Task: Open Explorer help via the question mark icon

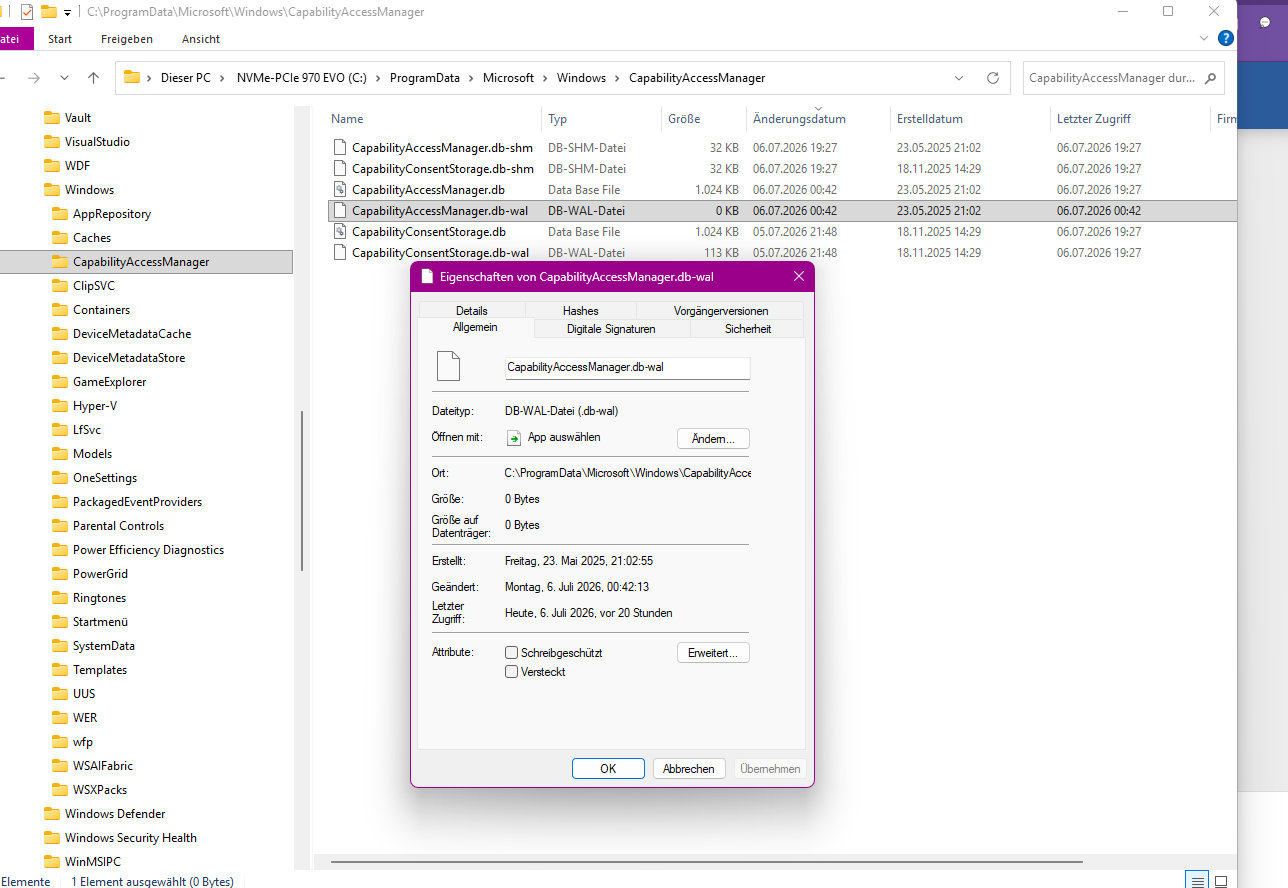Action: 1225,38
